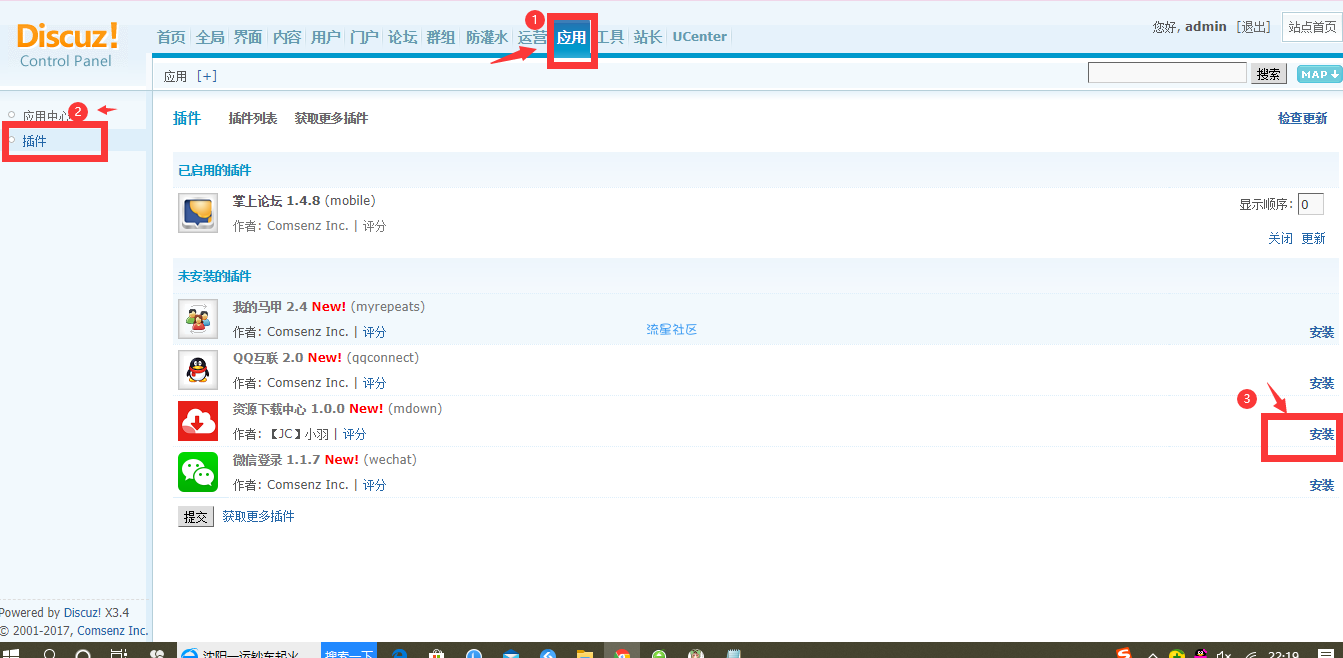The width and height of the screenshot is (1343, 658).
Task: Click 获取更多插件 link beside 提交
Action: 258,517
